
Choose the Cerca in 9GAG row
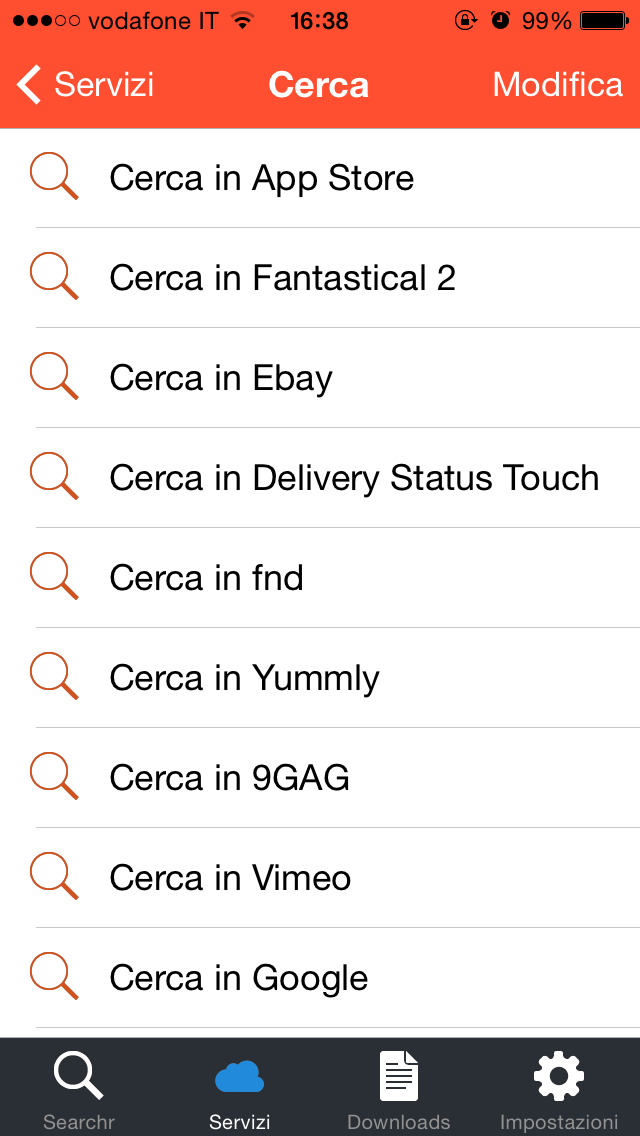pos(229,778)
